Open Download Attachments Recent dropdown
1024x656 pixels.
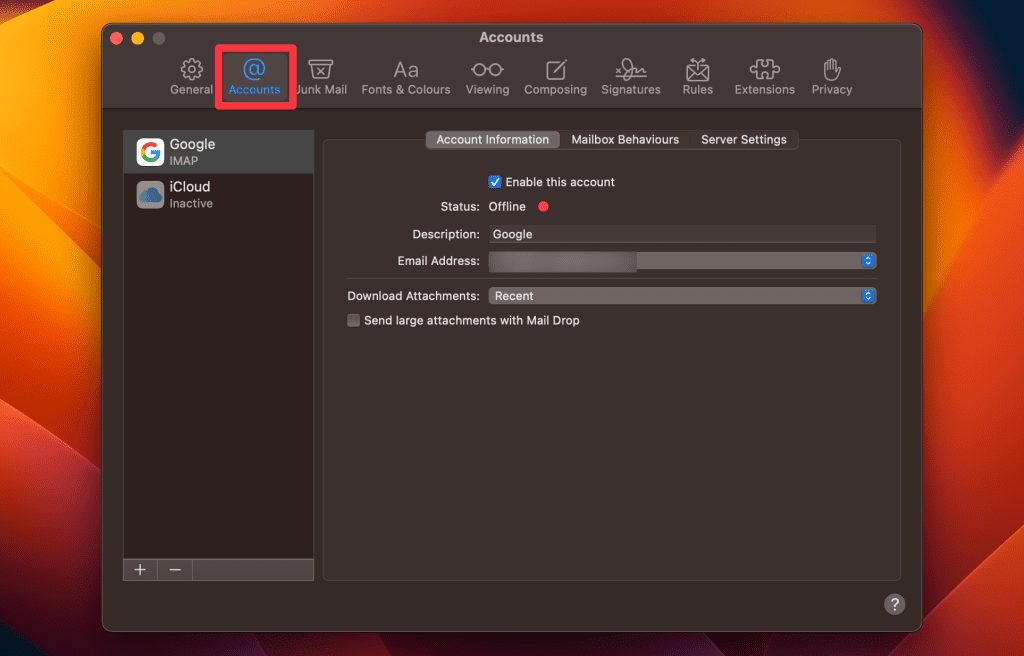[682, 296]
